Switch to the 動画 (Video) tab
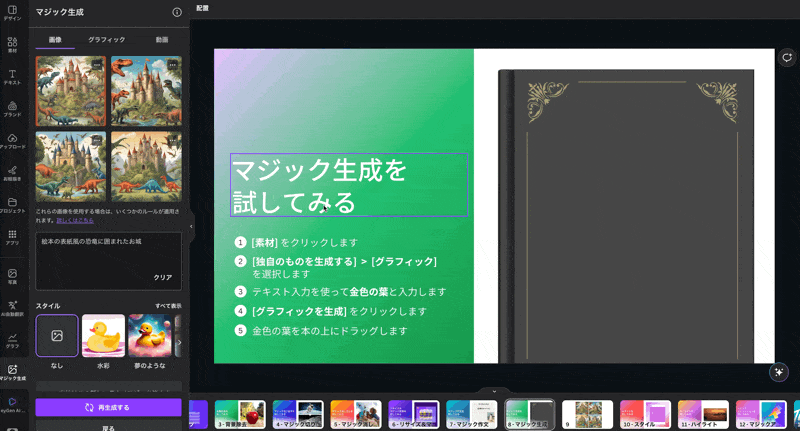800x431 pixels. [162, 39]
